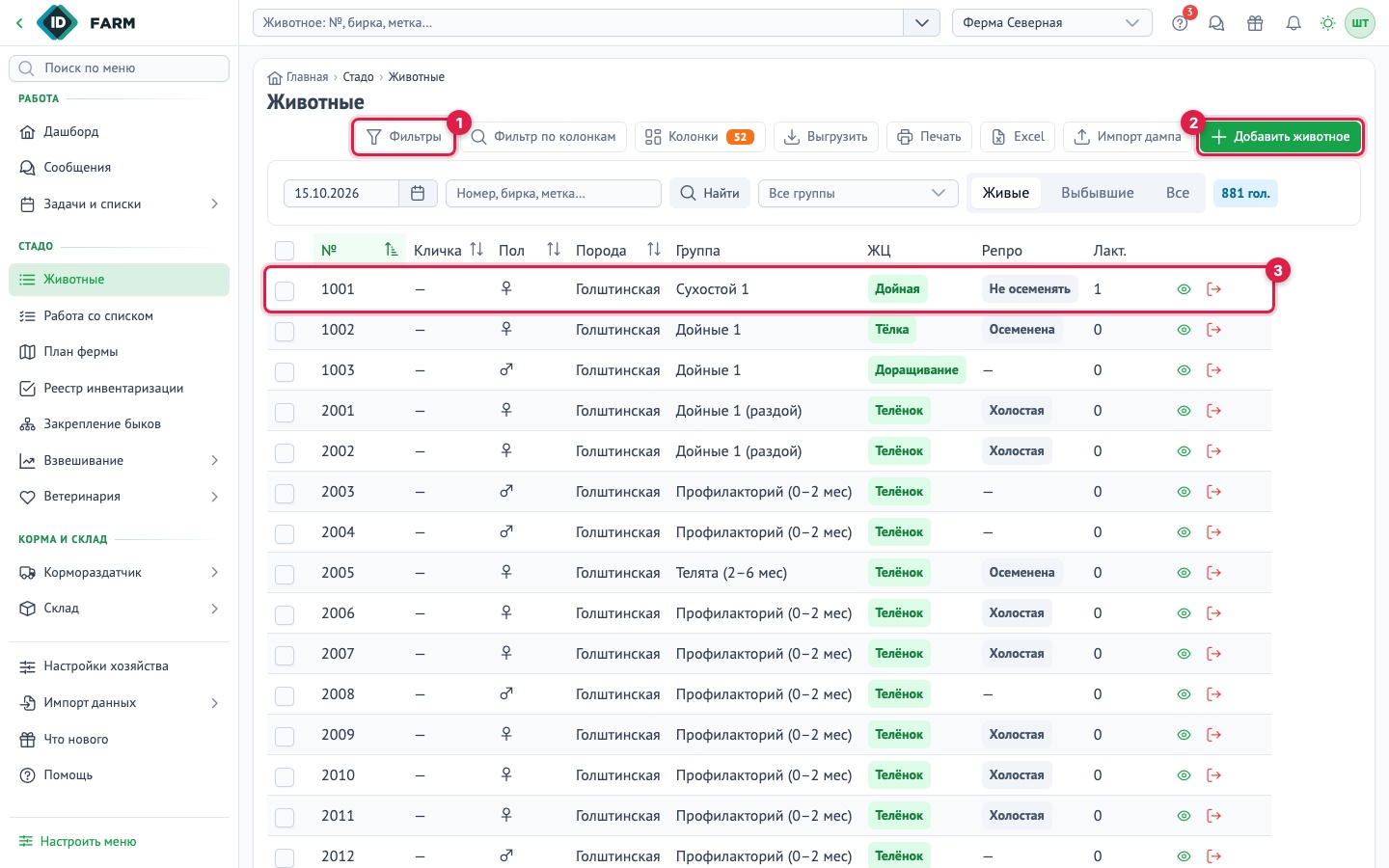Viewport: 1389px width, 868px height.
Task: Sort by Порода column arrows
Action: 654,250
